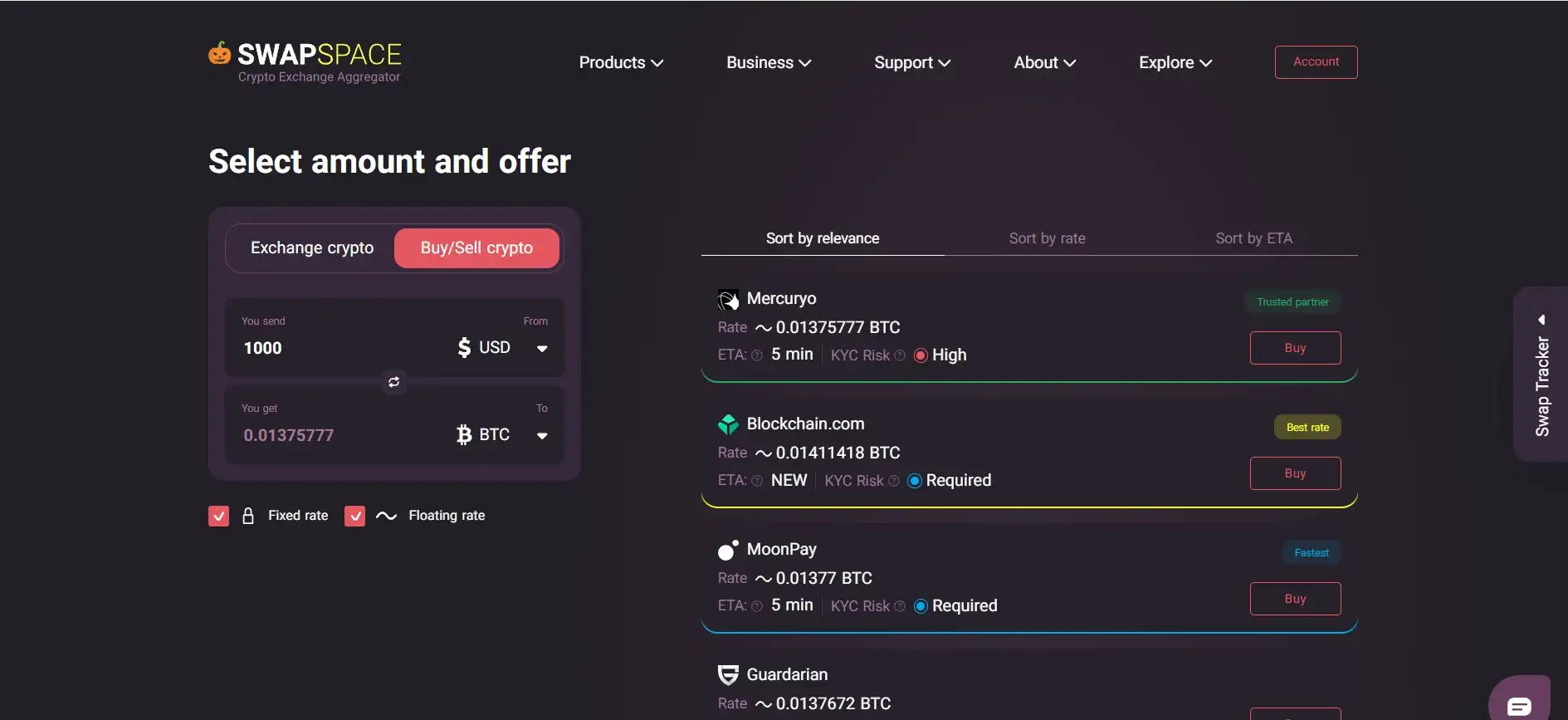Switch to Exchange crypto mode
The width and height of the screenshot is (1568, 720).
pyautogui.click(x=312, y=248)
